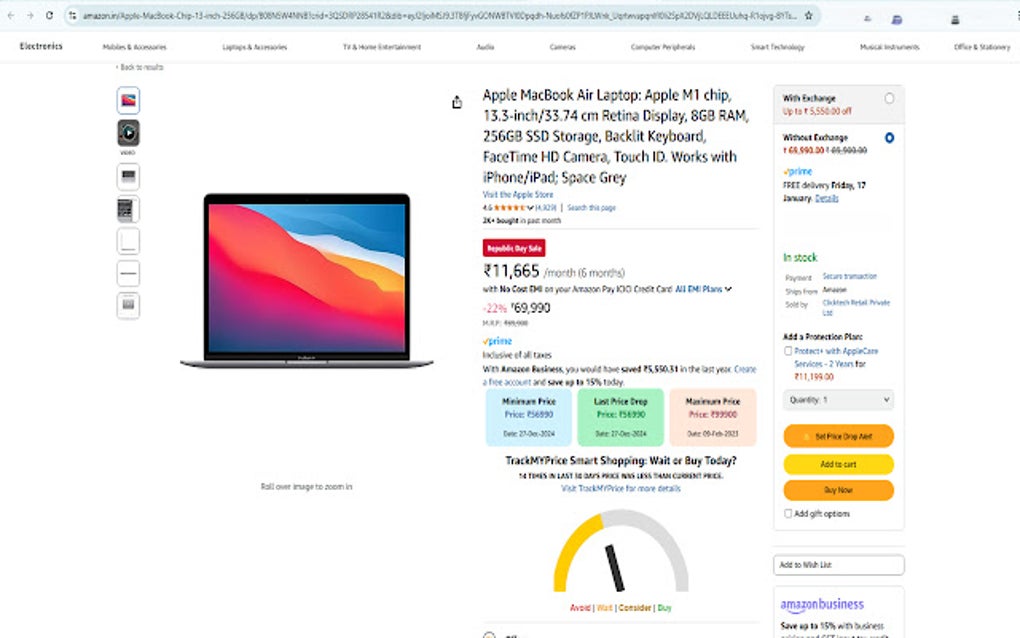The height and width of the screenshot is (638, 1020).
Task: Click the browser reload icon
Action: pos(49,16)
